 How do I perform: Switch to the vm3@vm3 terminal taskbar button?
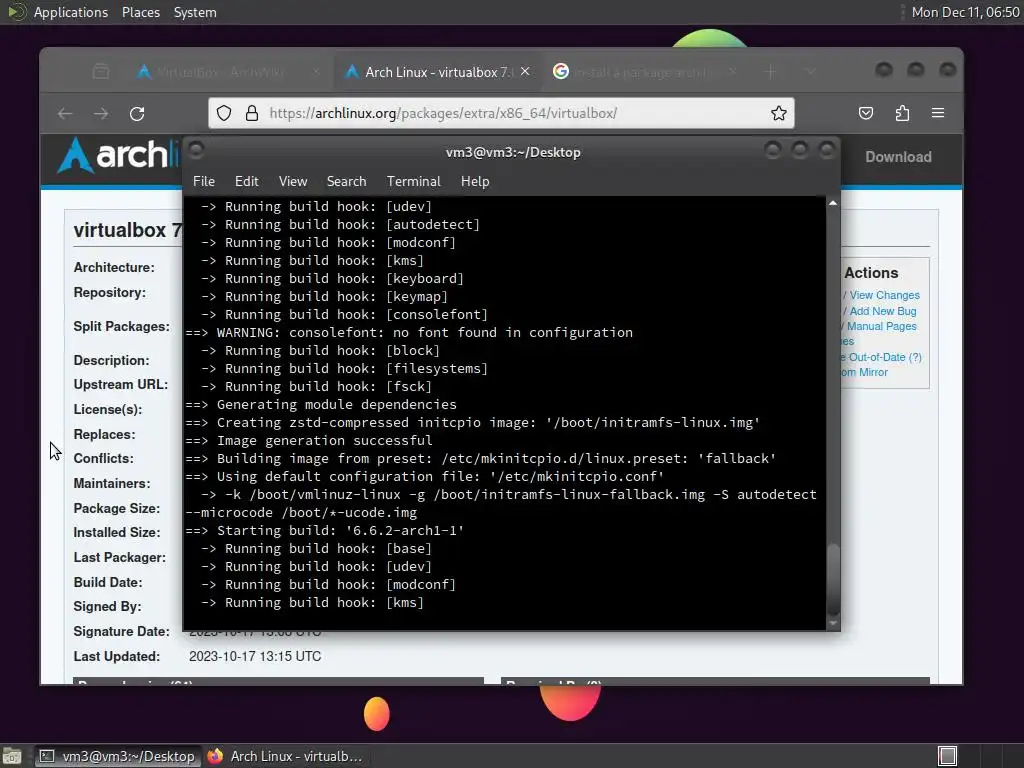(x=116, y=756)
